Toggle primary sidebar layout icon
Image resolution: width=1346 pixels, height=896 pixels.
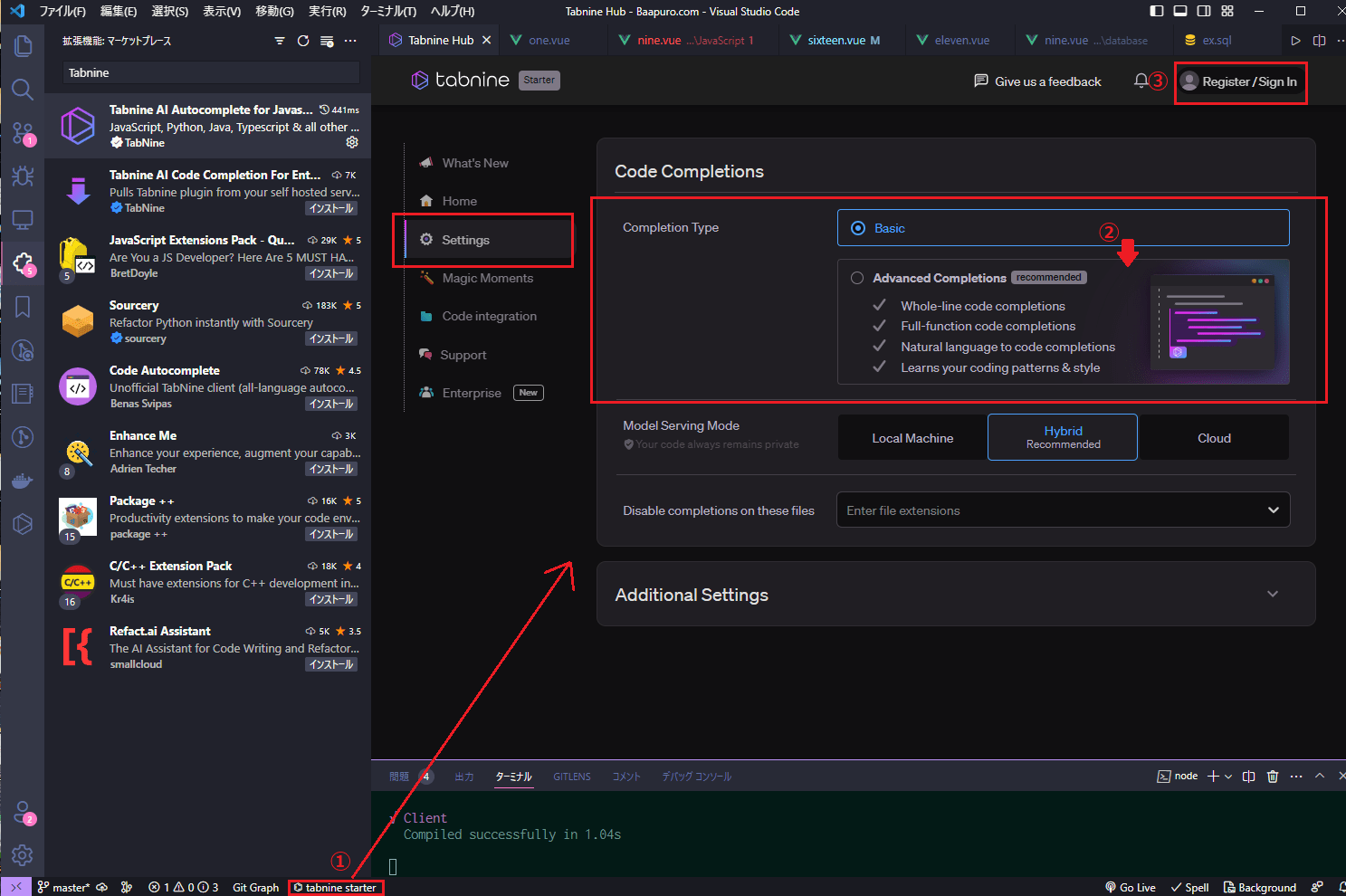pyautogui.click(x=1157, y=11)
